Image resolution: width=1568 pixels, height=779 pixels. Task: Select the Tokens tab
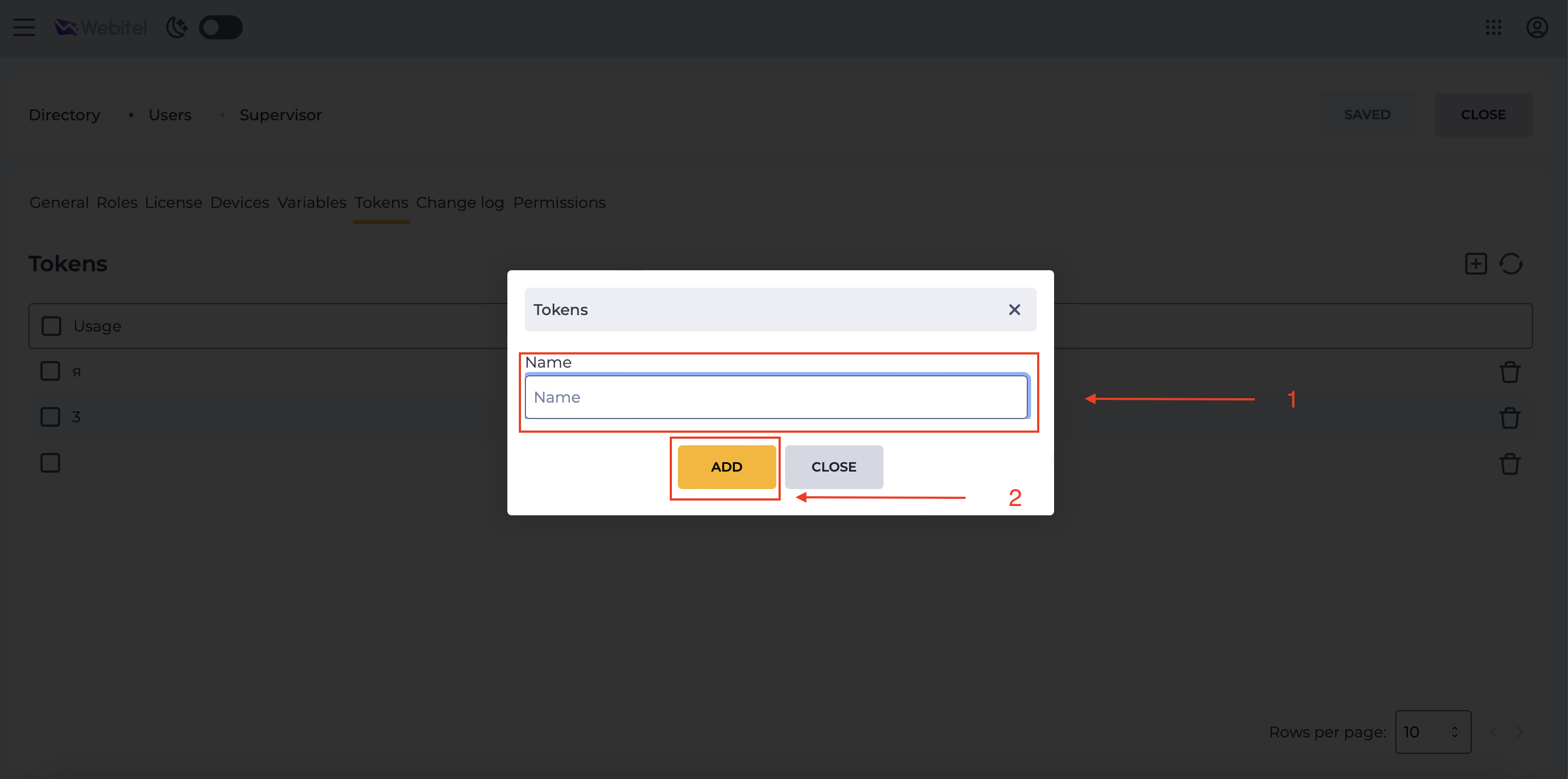click(x=382, y=202)
